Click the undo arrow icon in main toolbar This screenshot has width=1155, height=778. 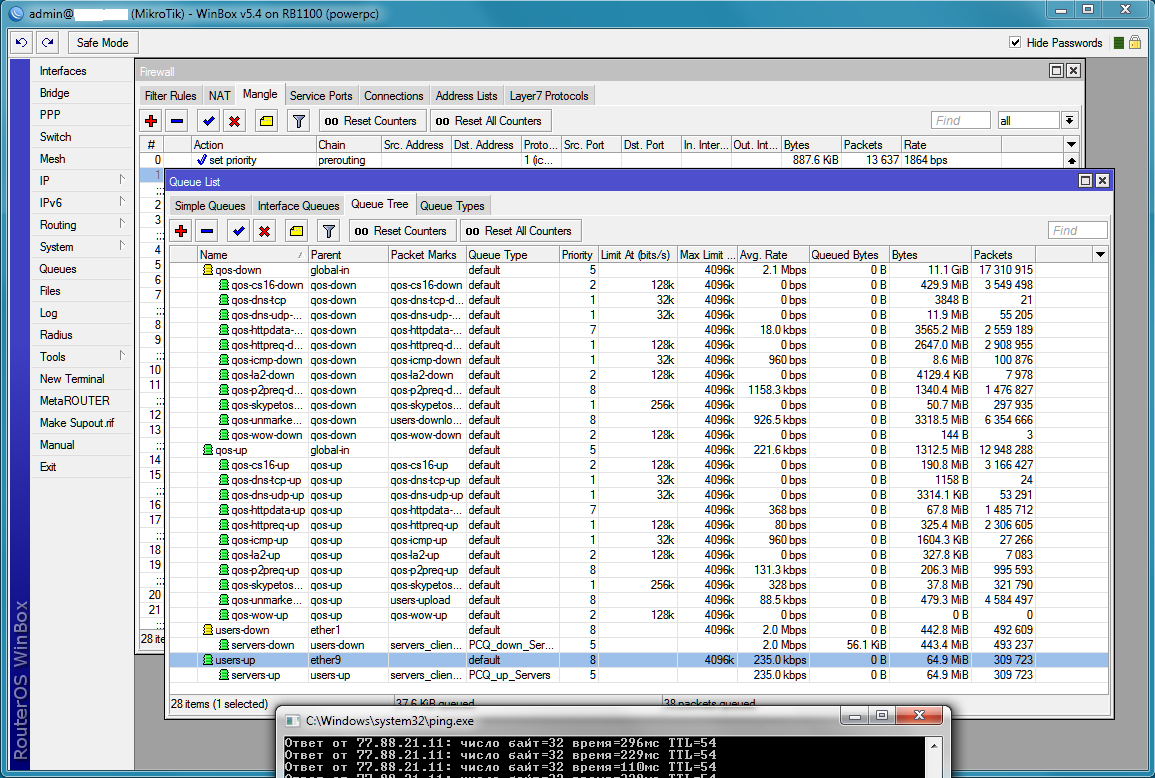[x=22, y=43]
